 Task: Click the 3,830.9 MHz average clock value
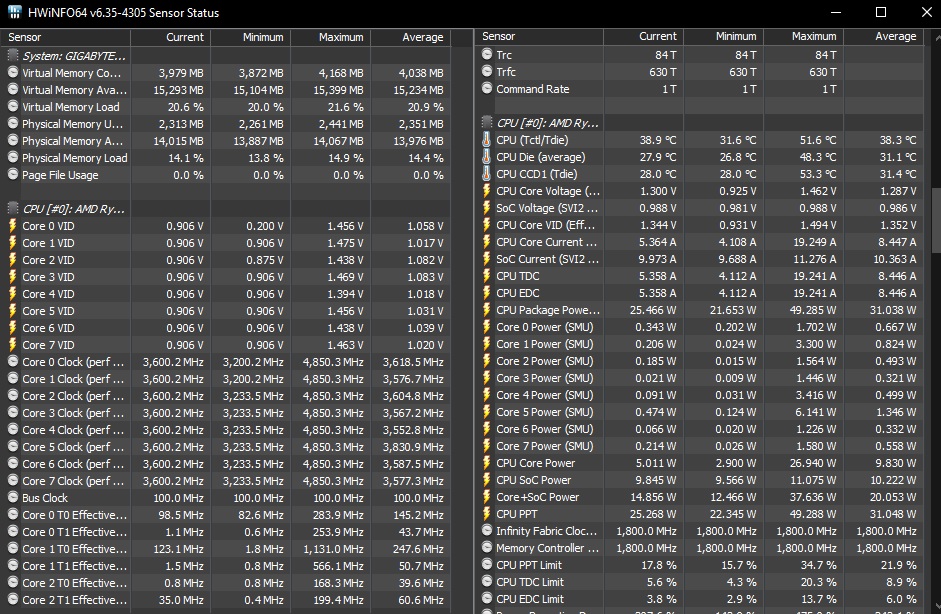[x=413, y=447]
